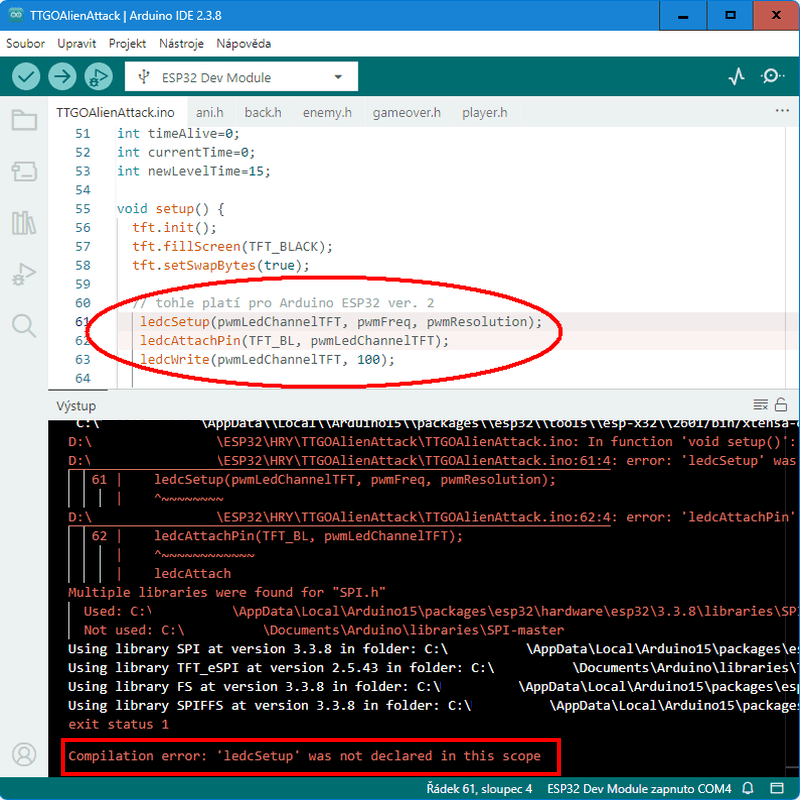800x800 pixels.
Task: Open the Library Manager sidebar icon
Action: [x=24, y=223]
